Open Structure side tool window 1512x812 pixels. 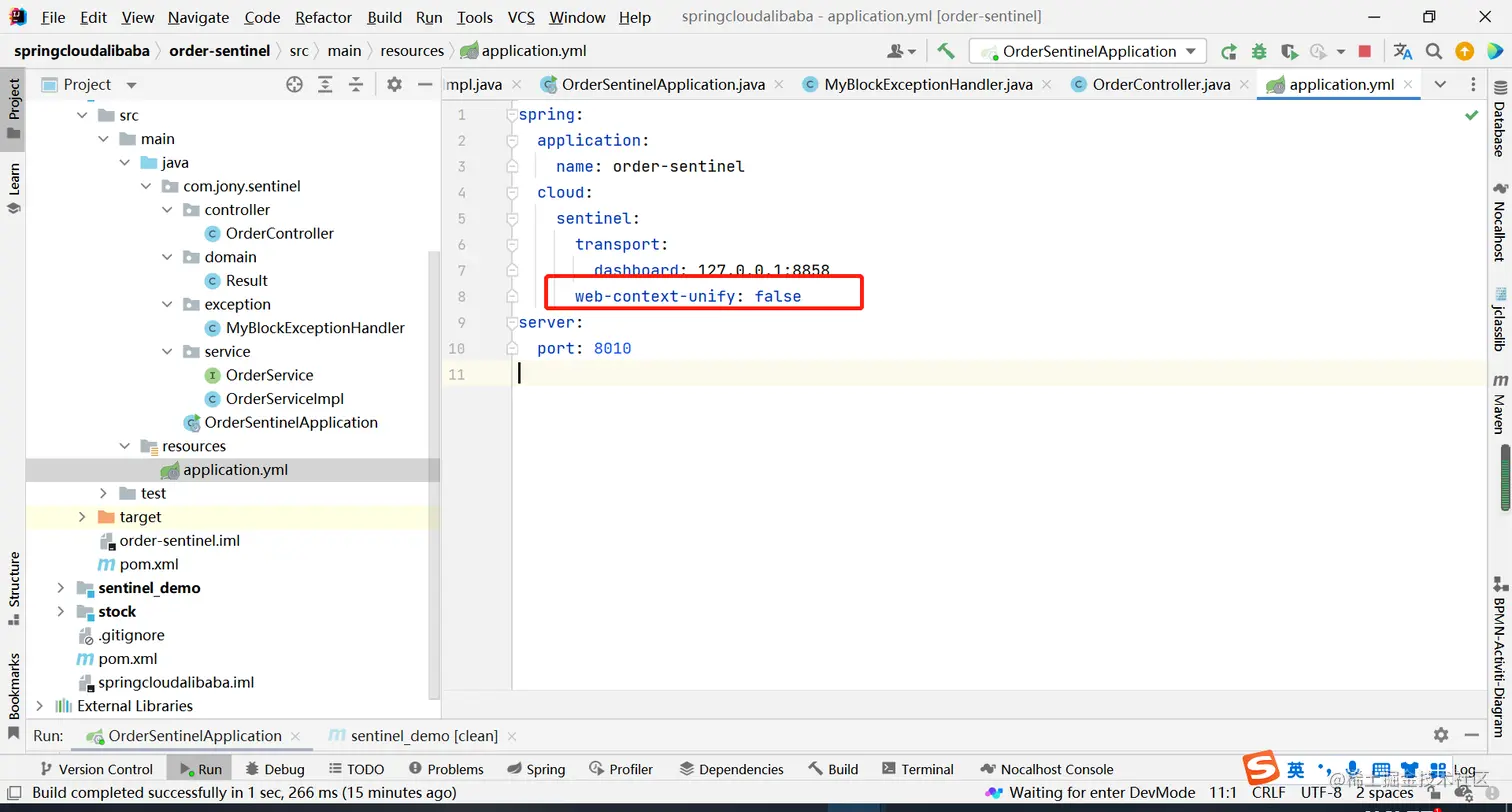click(x=14, y=588)
